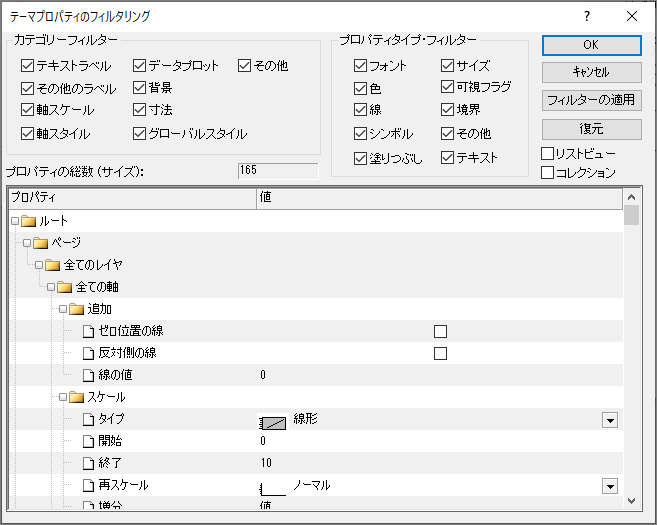Click the 復元 button
The image size is (657, 525).
[592, 129]
